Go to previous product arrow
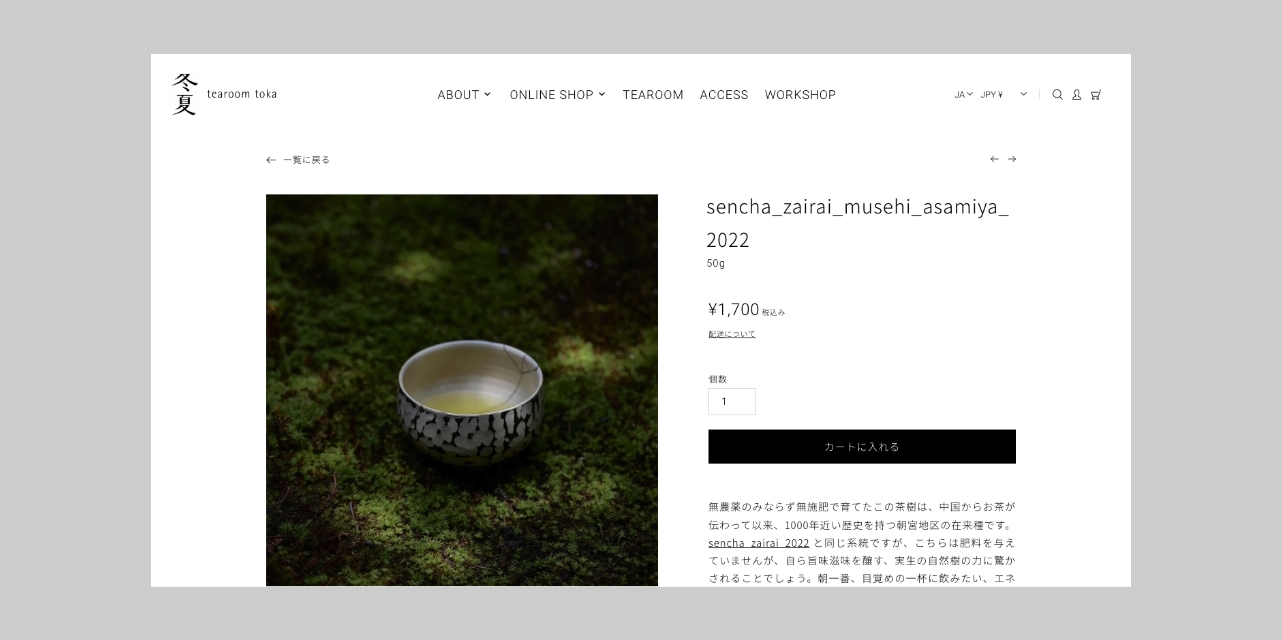Screen dimensions: 1282x640 994,159
